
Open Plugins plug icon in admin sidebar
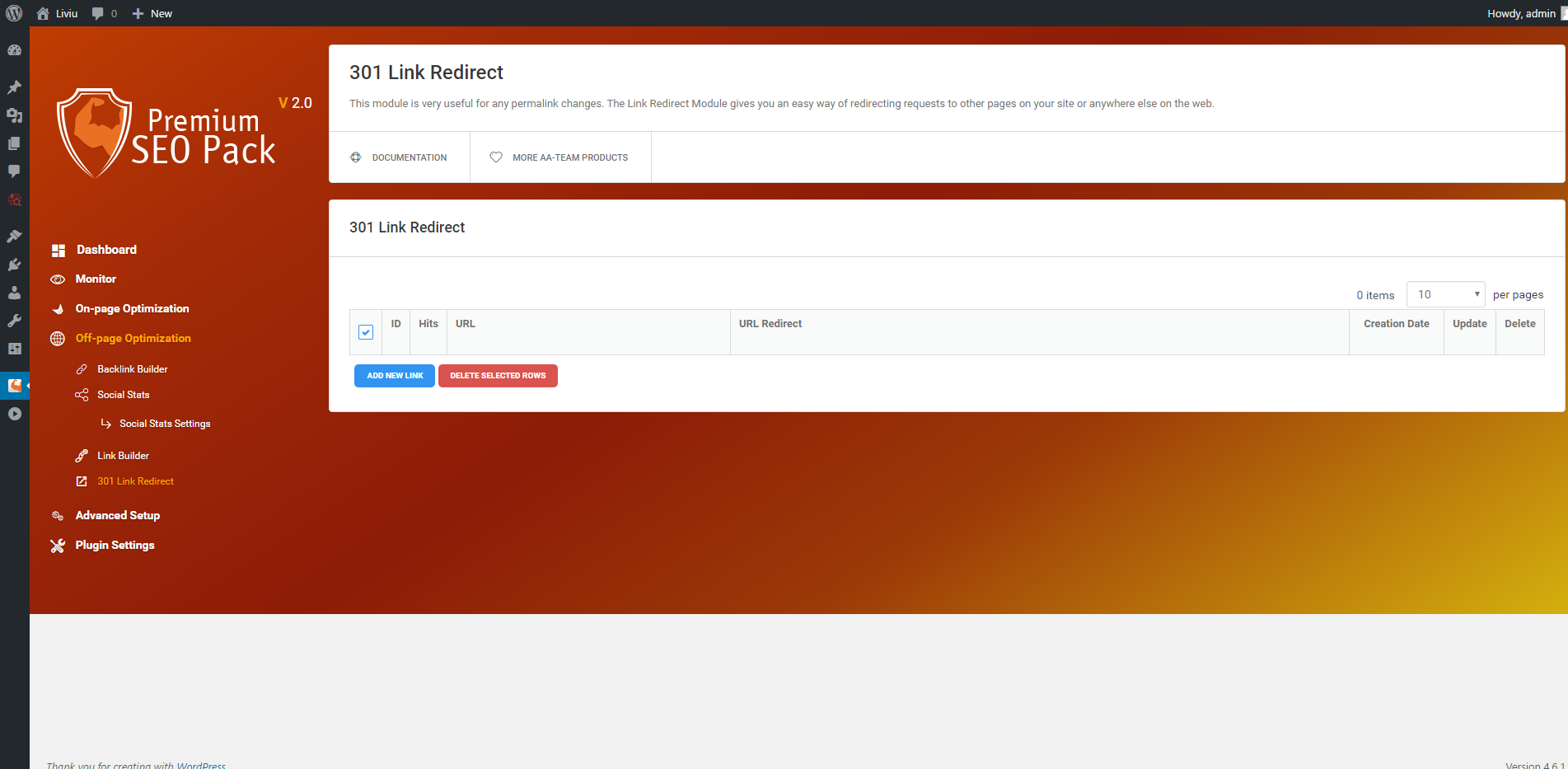pyautogui.click(x=14, y=265)
